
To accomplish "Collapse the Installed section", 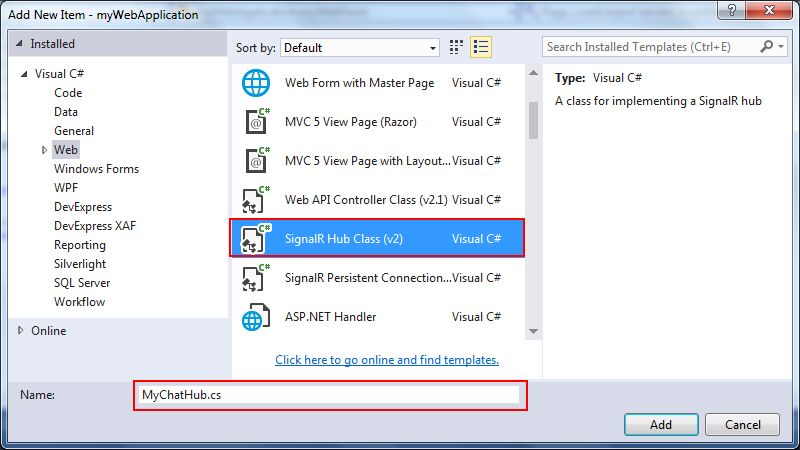I will (x=21, y=44).
